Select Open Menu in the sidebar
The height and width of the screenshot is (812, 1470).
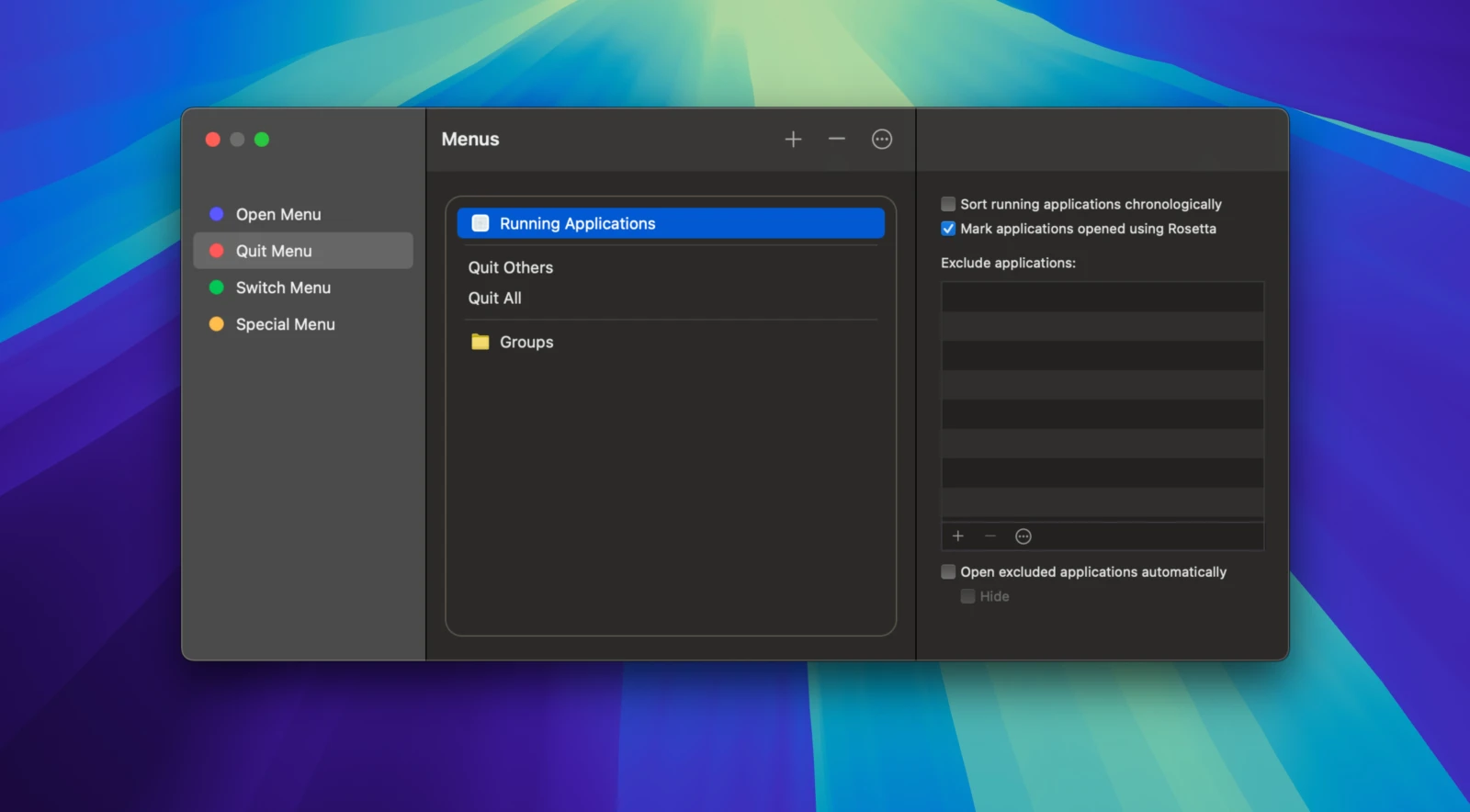pyautogui.click(x=278, y=214)
